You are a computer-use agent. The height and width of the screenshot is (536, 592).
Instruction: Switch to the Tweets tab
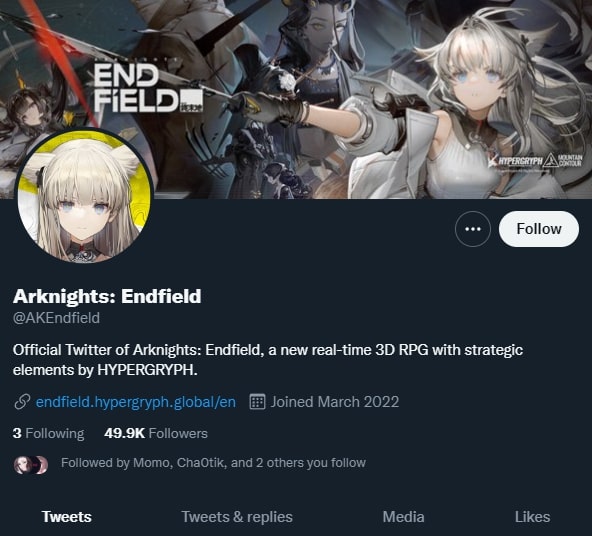[x=67, y=517]
